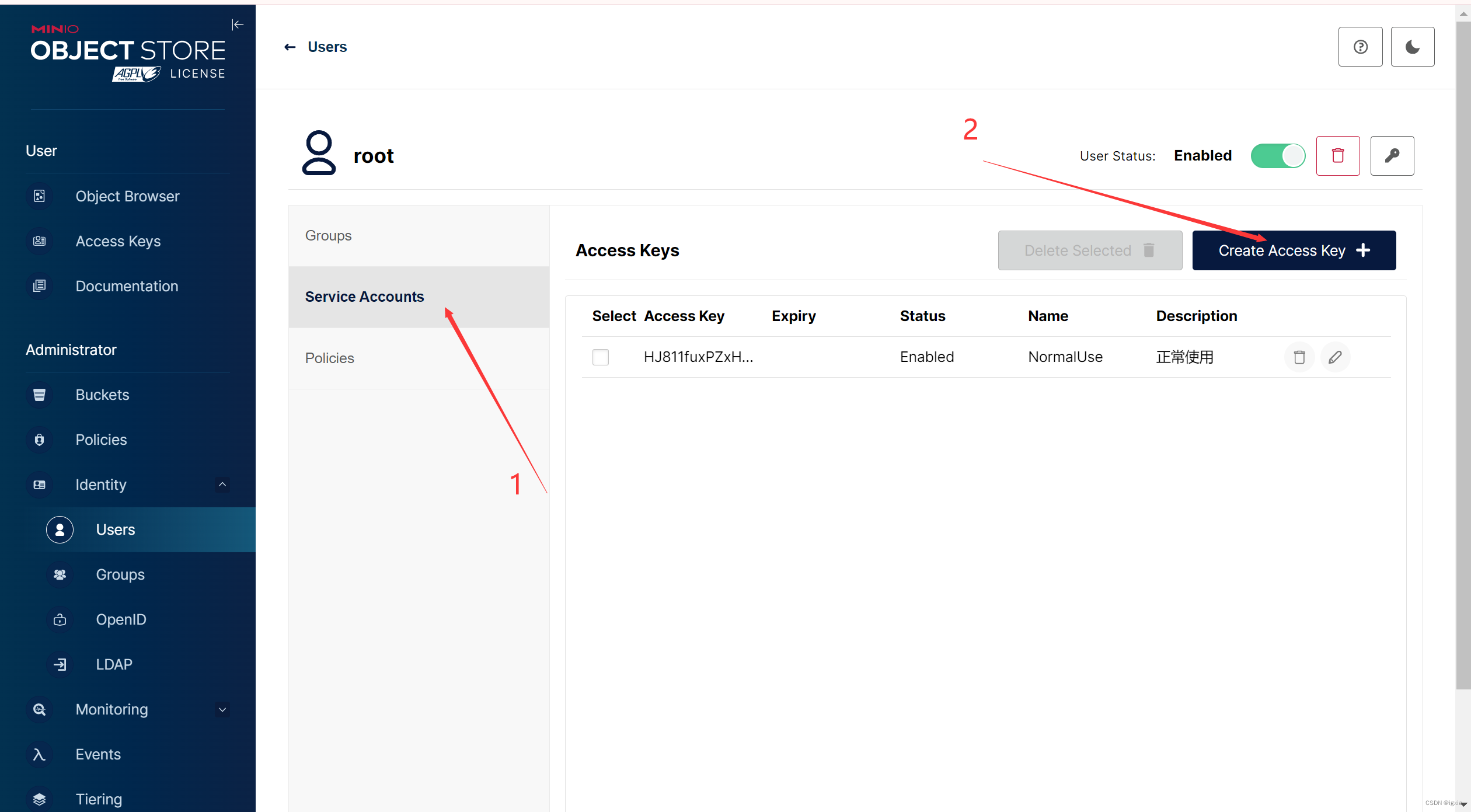Screen dimensions: 1471x812
Task: Toggle the User Status enabled switch
Action: 1278,155
